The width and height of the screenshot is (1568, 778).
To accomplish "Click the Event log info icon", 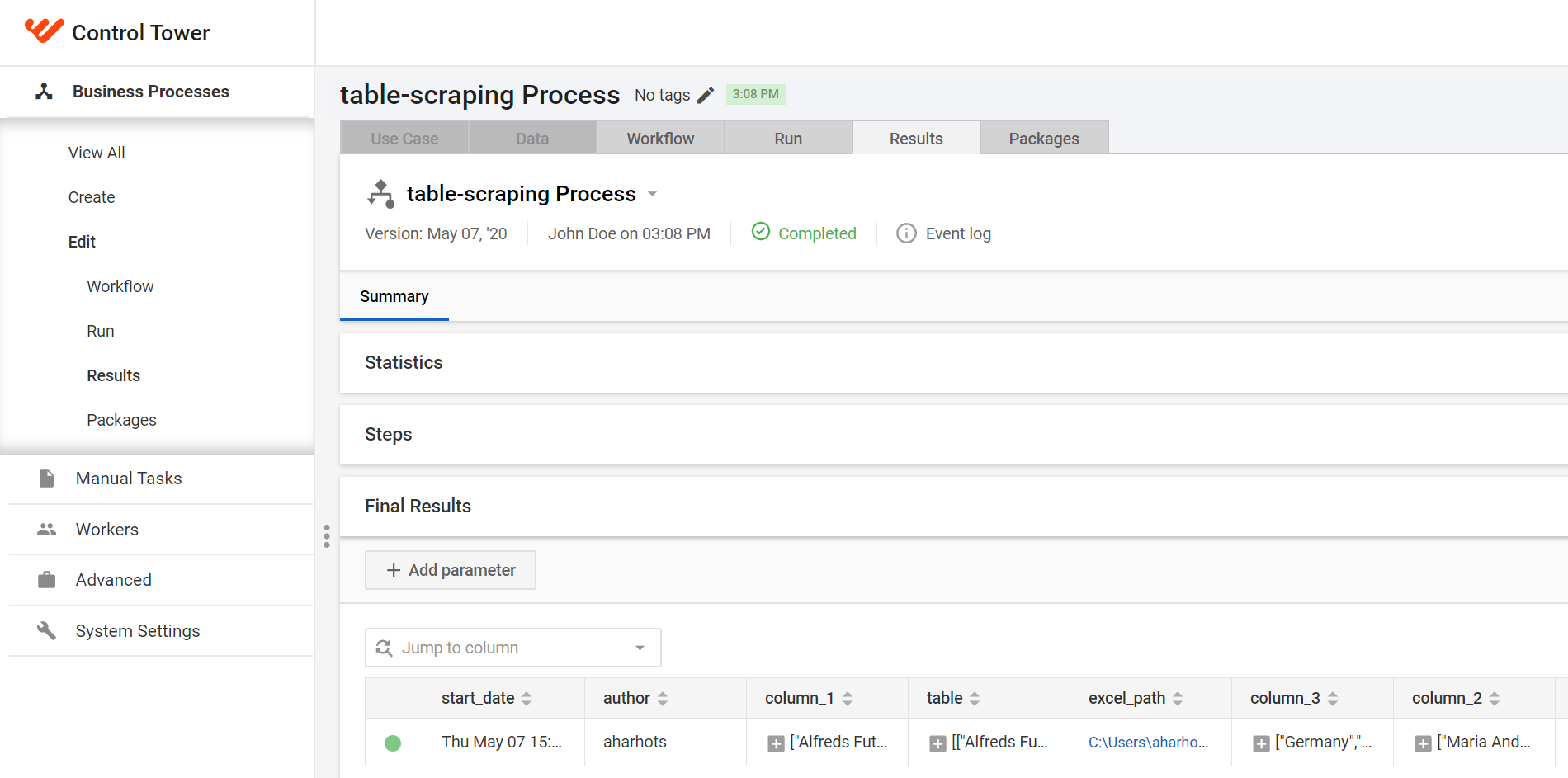I will coord(906,233).
